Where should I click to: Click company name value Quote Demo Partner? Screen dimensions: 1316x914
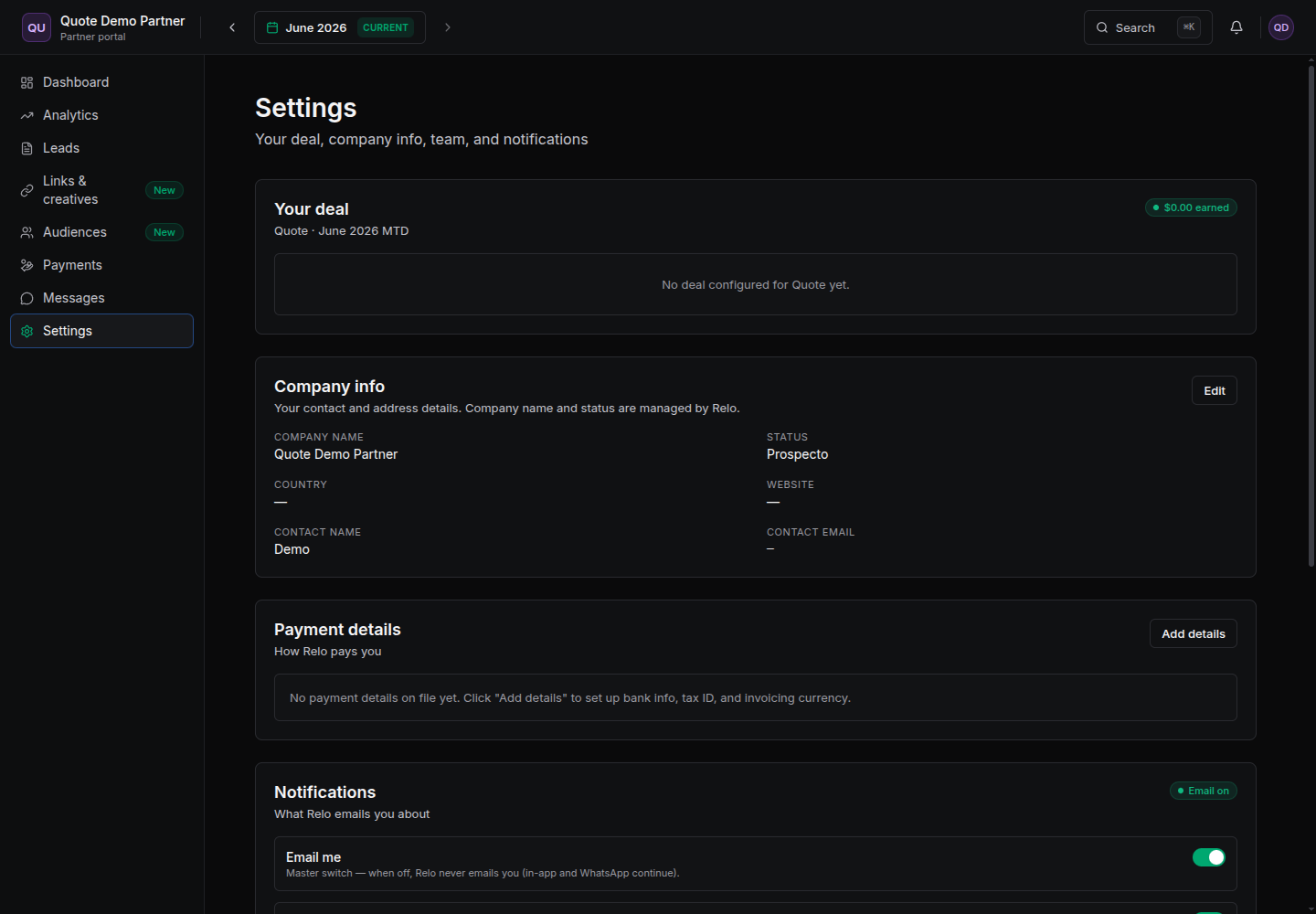pos(336,454)
